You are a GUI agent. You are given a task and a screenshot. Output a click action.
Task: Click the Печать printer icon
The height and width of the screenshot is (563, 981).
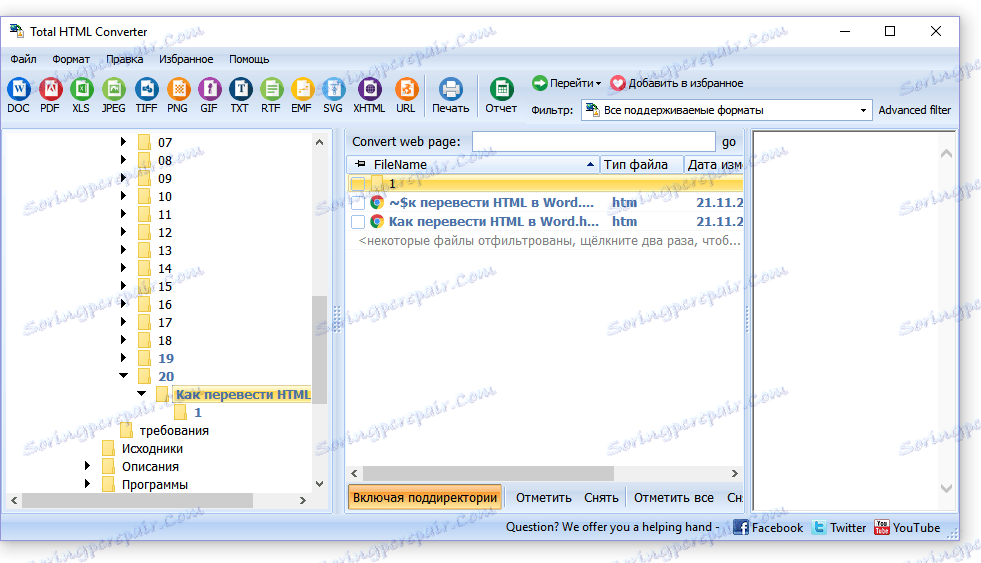point(450,89)
